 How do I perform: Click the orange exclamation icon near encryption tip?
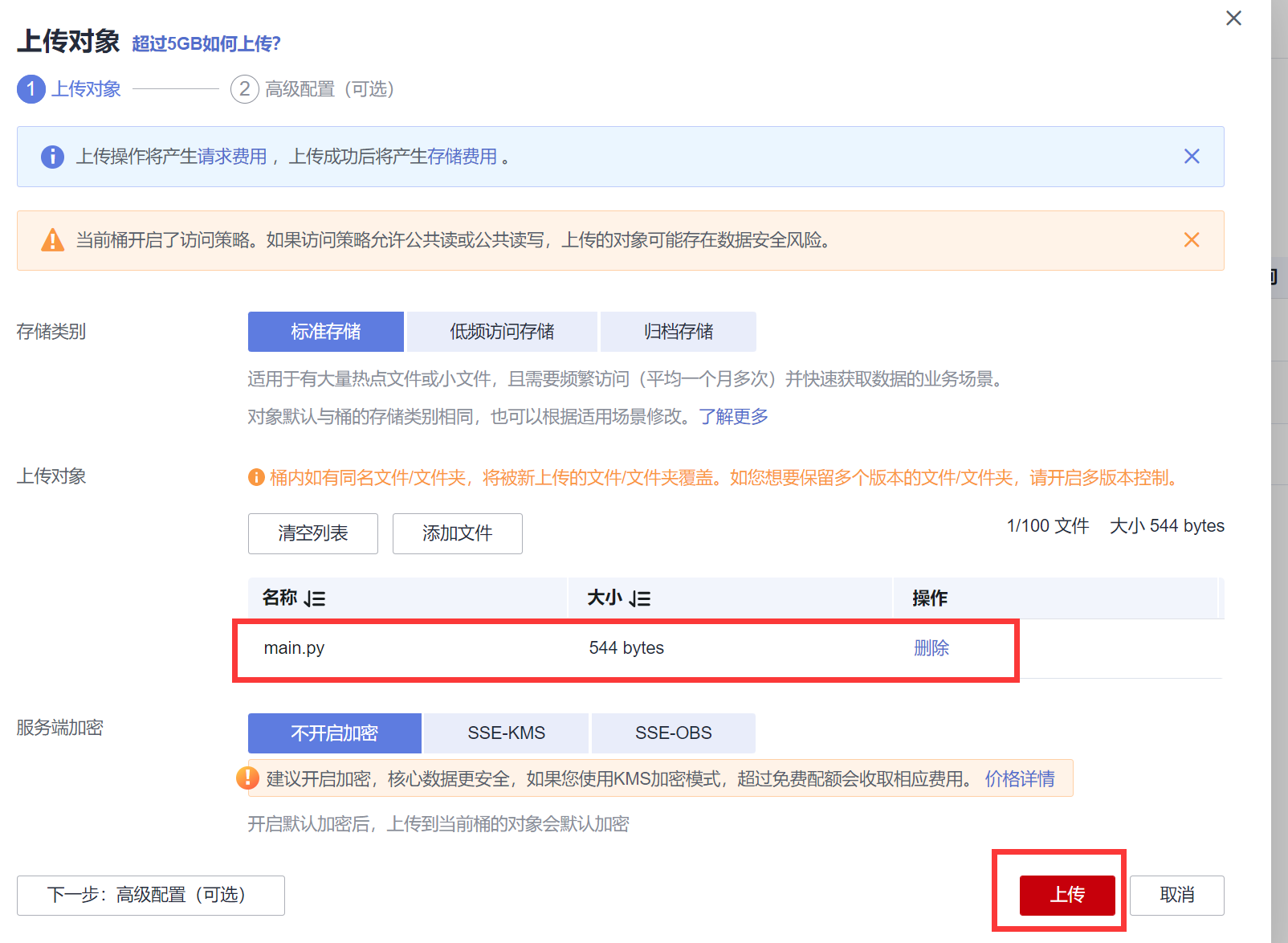247,778
